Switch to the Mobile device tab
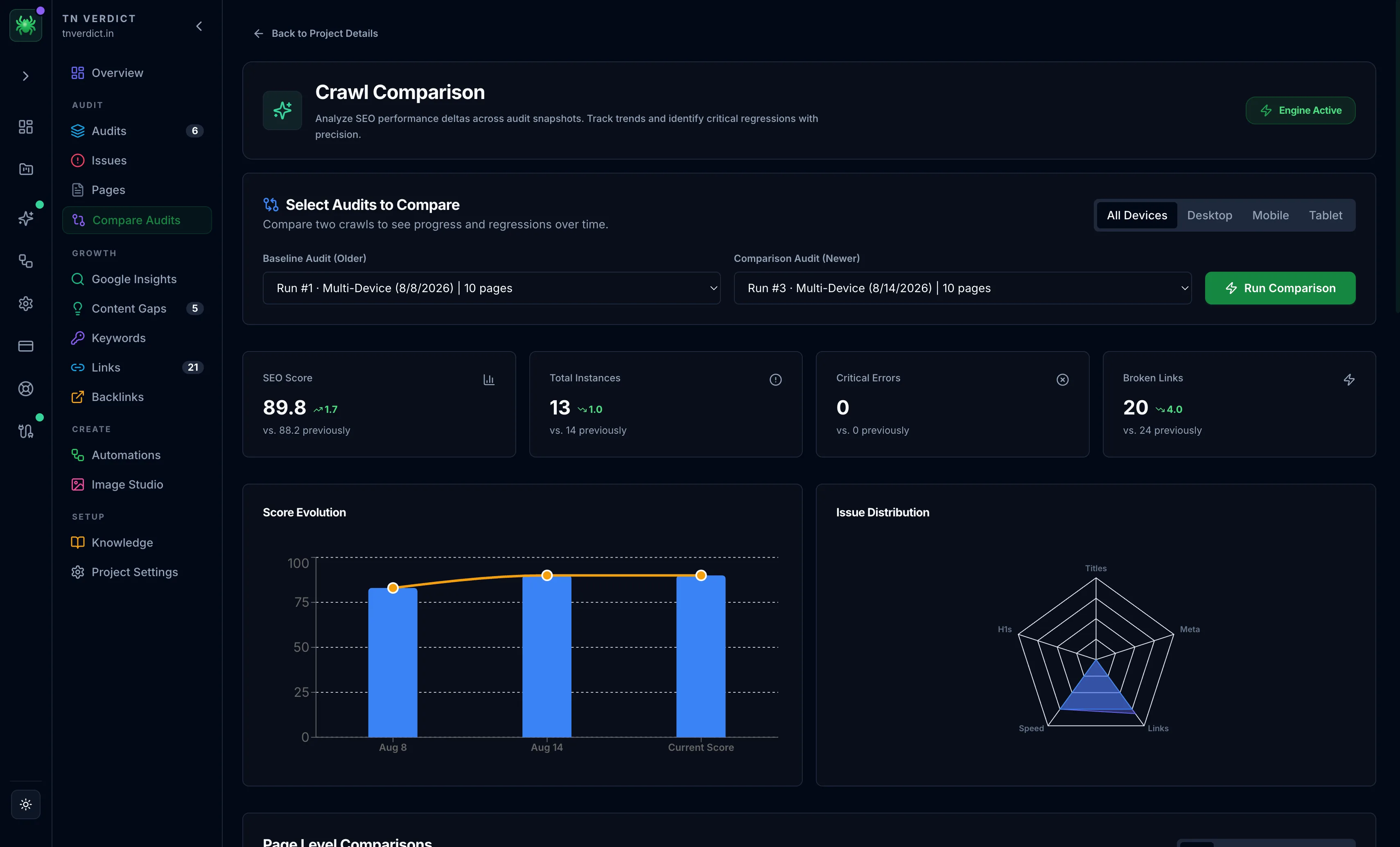Viewport: 1400px width, 847px height. tap(1271, 215)
